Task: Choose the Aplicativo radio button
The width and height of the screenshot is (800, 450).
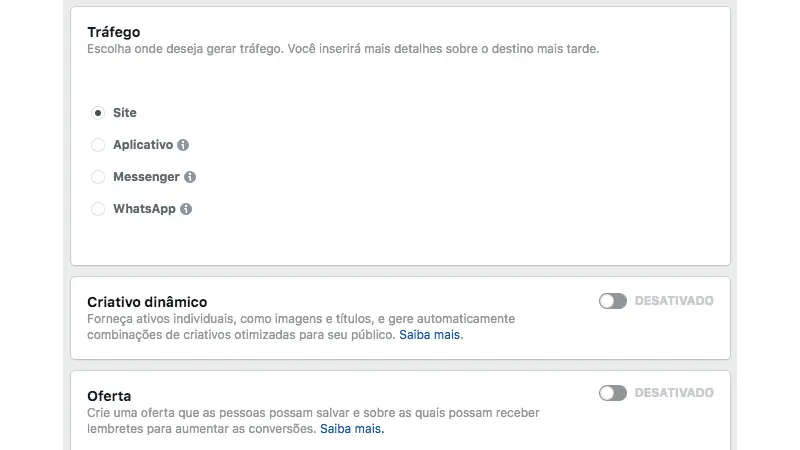Action: pos(98,145)
